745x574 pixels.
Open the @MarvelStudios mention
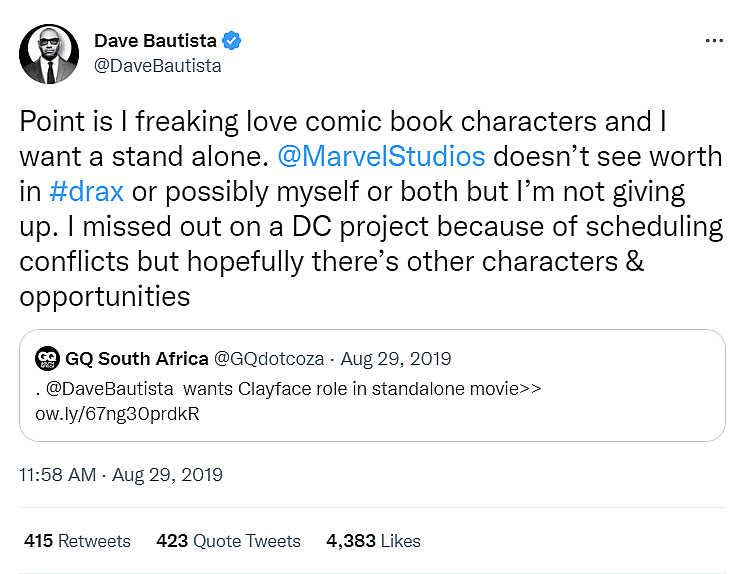point(396,156)
